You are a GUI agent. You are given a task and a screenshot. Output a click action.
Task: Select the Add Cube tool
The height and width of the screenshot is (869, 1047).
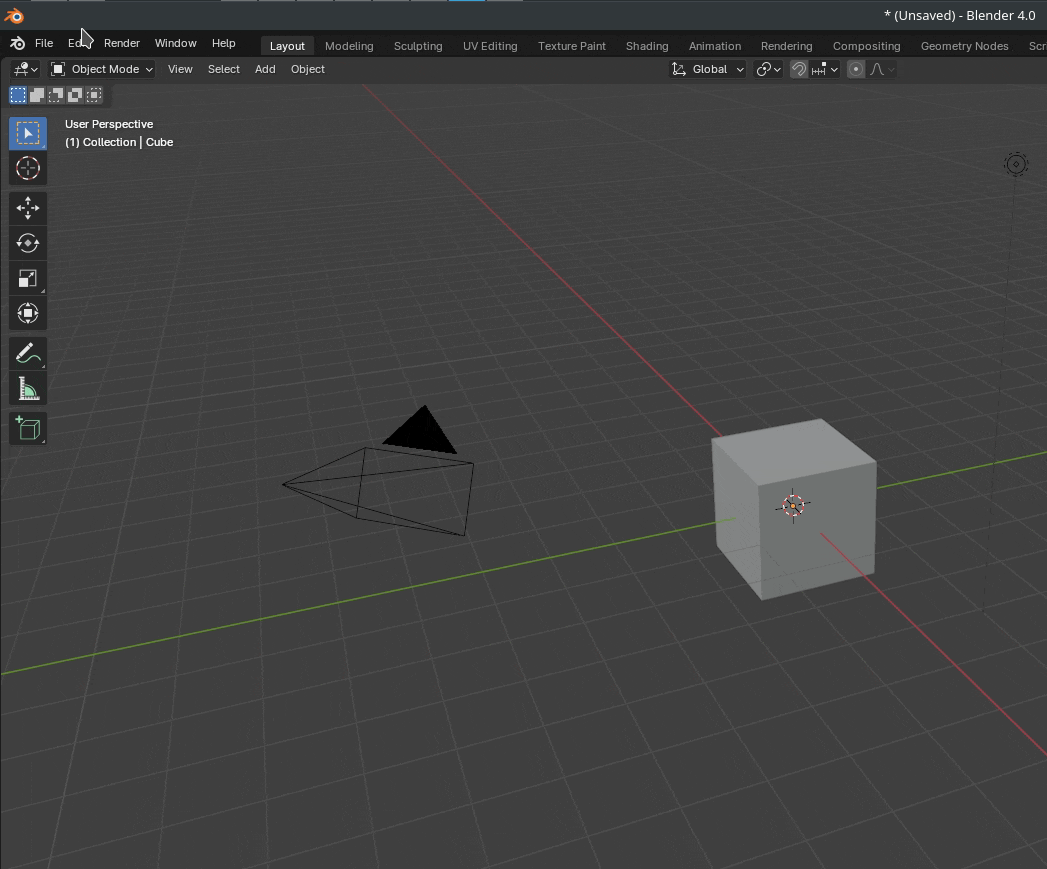[28, 429]
